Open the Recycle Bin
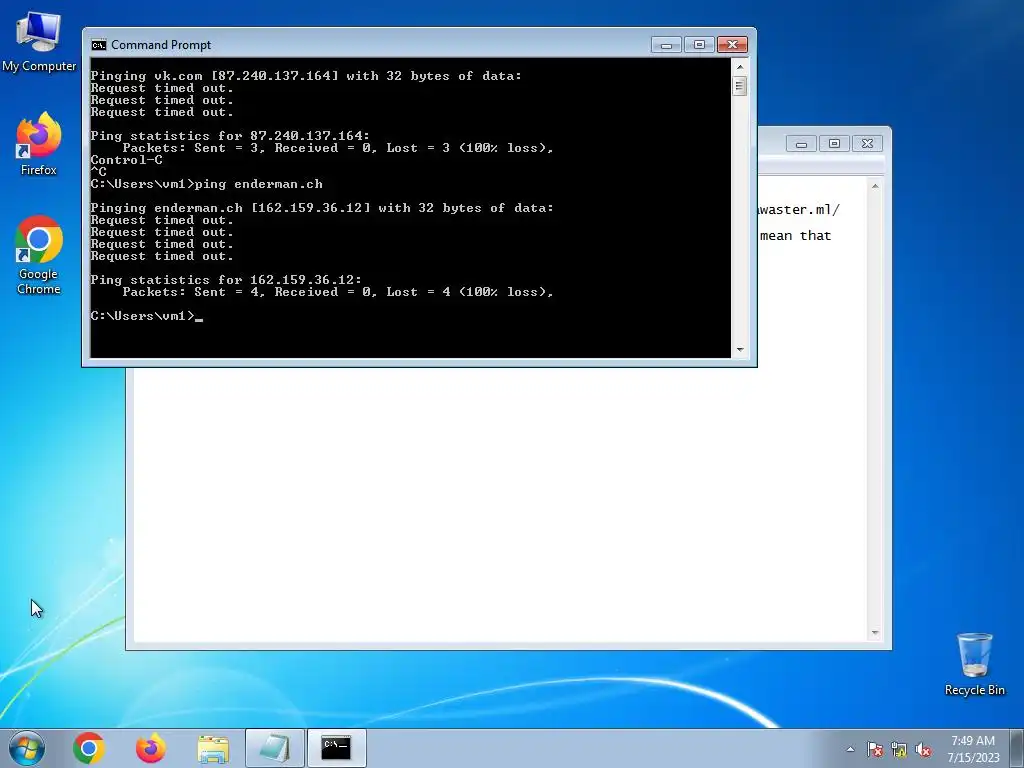 click(x=974, y=664)
